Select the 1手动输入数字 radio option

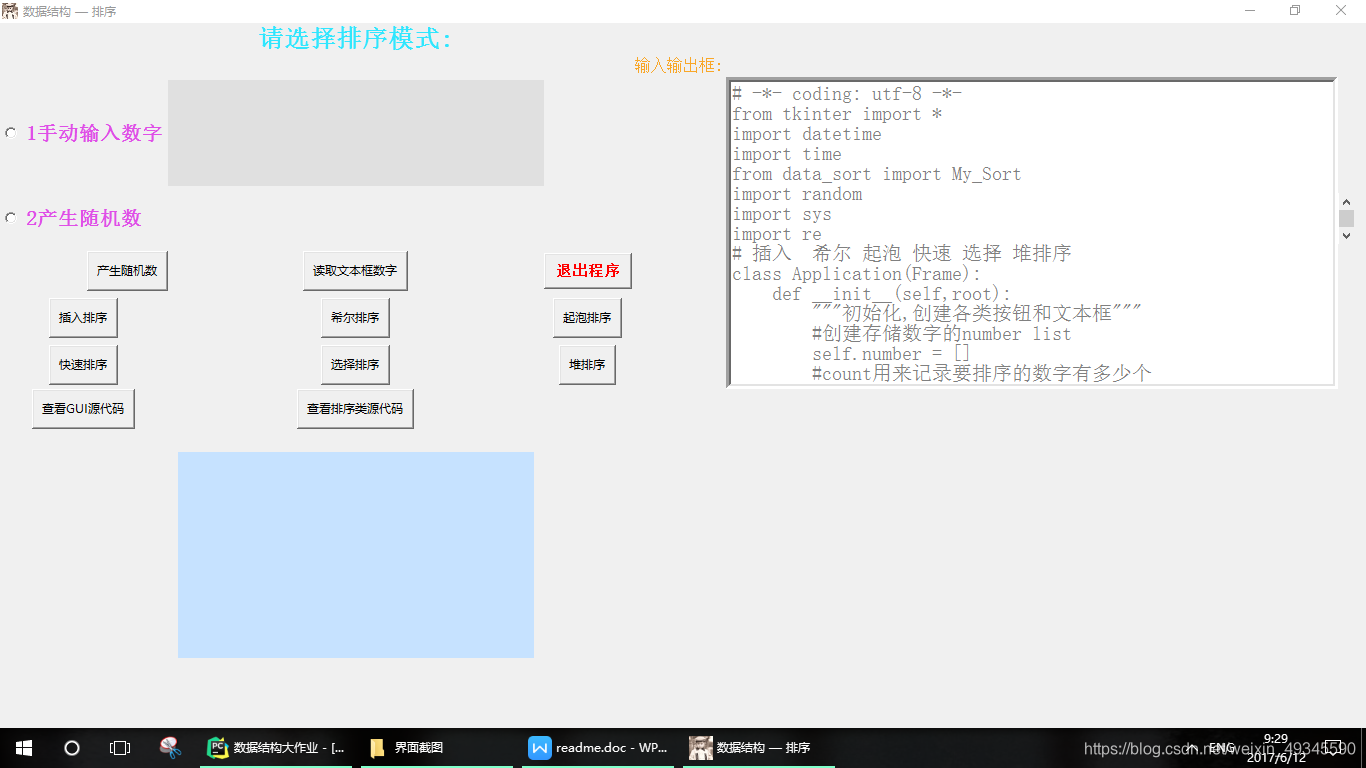tap(11, 133)
